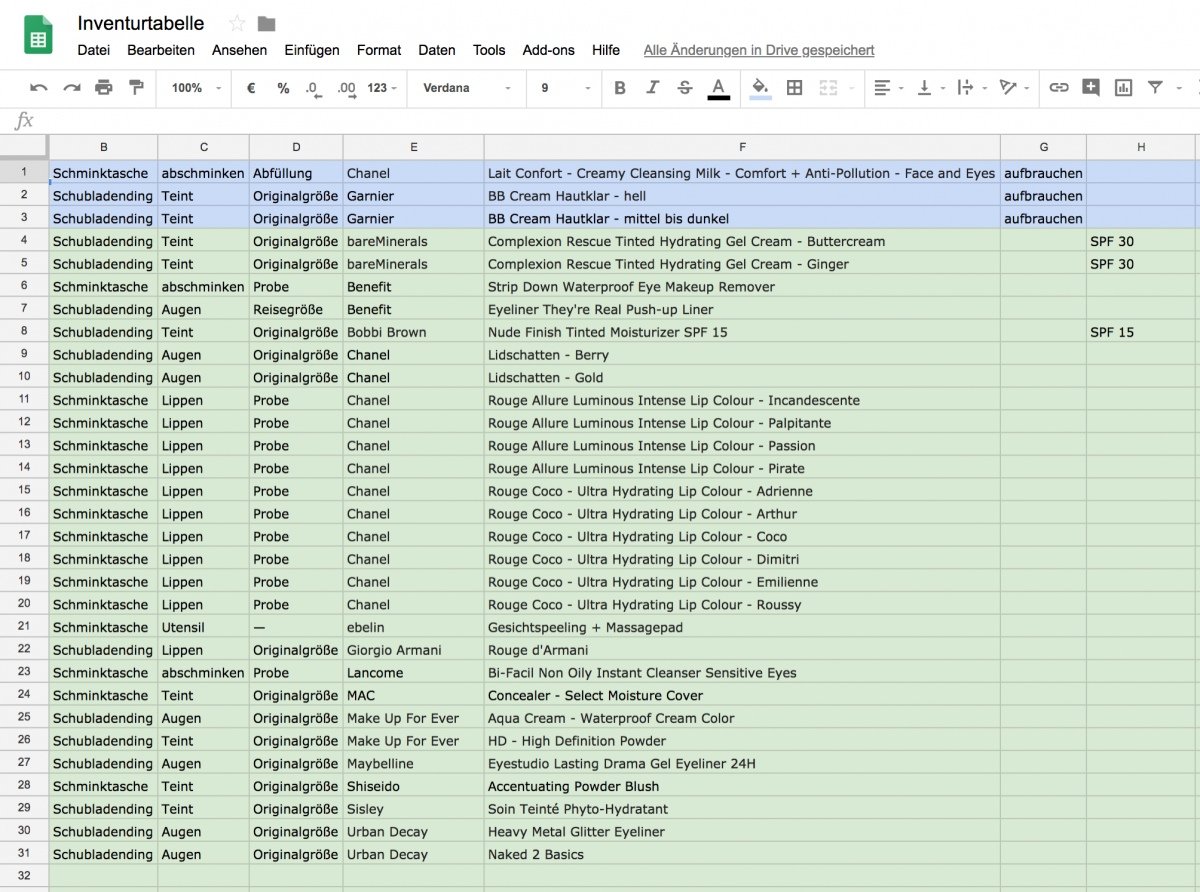Insert link with chain icon
This screenshot has height=892, width=1200.
point(1059,88)
